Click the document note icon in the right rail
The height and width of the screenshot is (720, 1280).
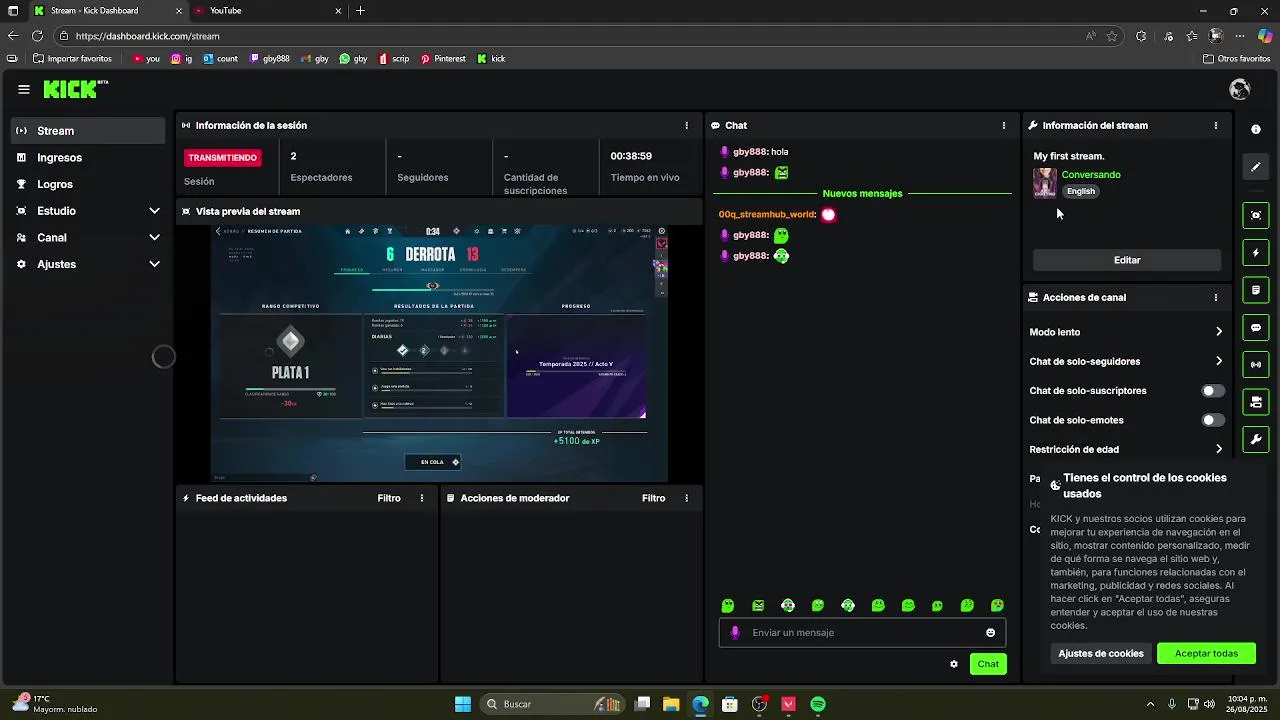click(x=1256, y=290)
